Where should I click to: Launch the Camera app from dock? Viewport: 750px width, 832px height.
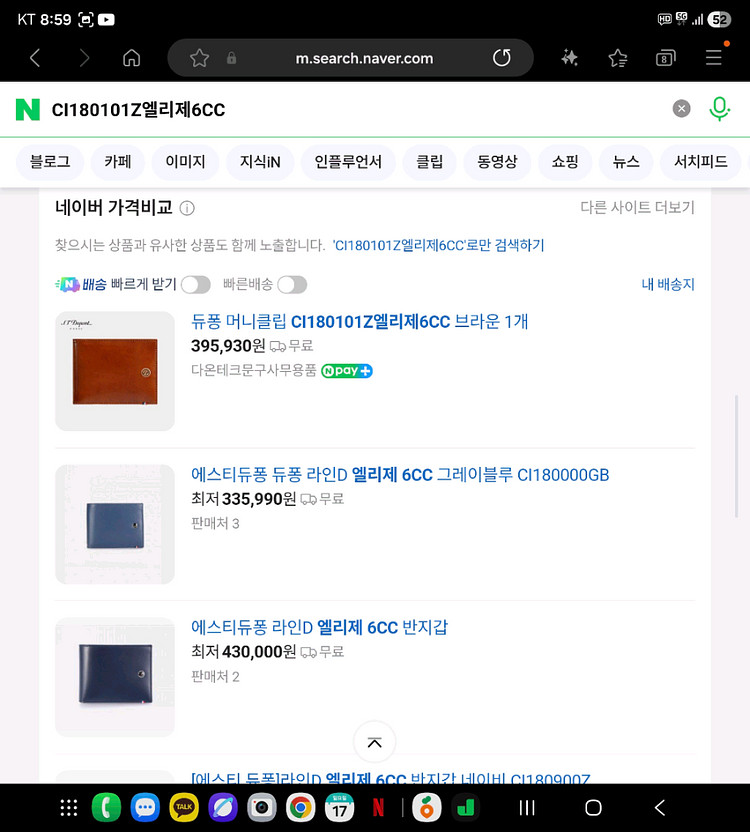(262, 808)
